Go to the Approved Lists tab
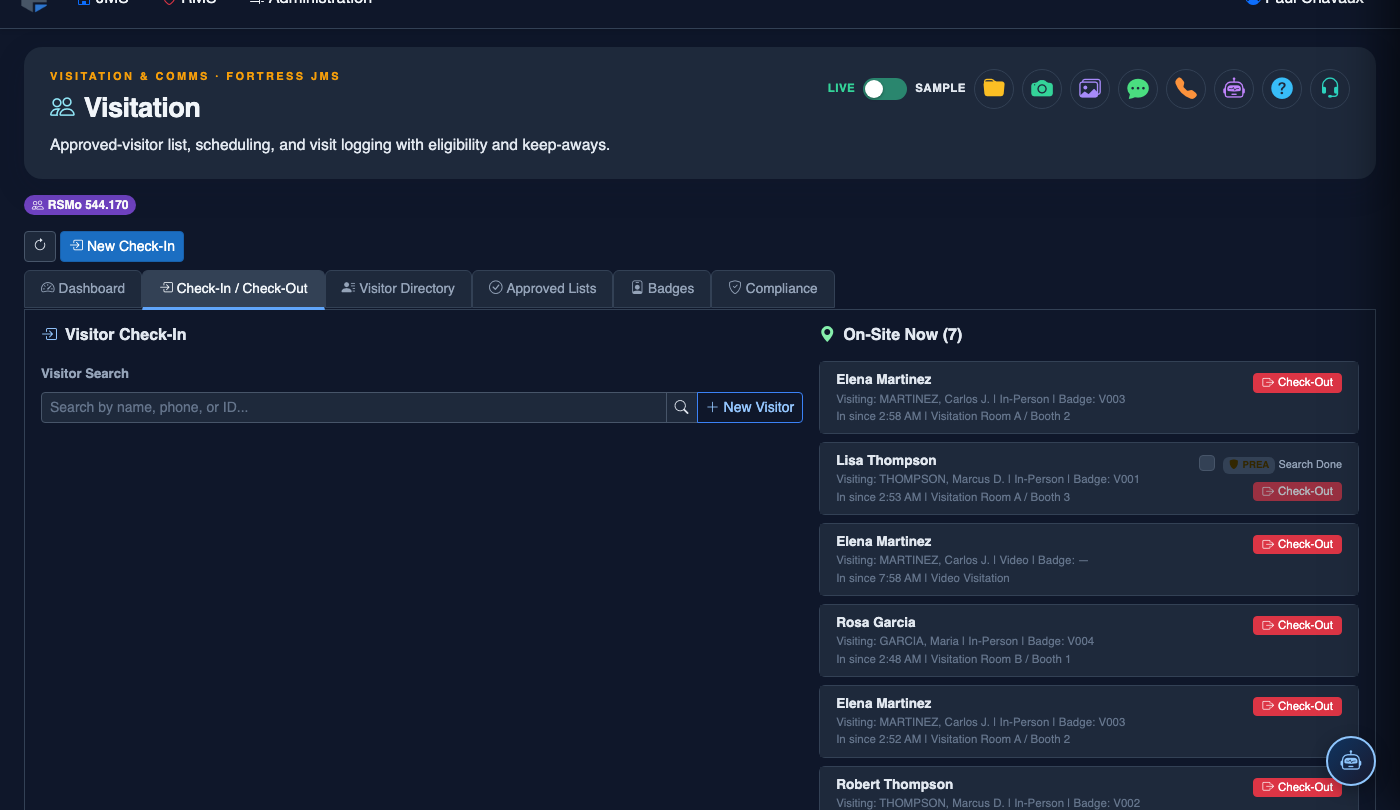 click(542, 288)
